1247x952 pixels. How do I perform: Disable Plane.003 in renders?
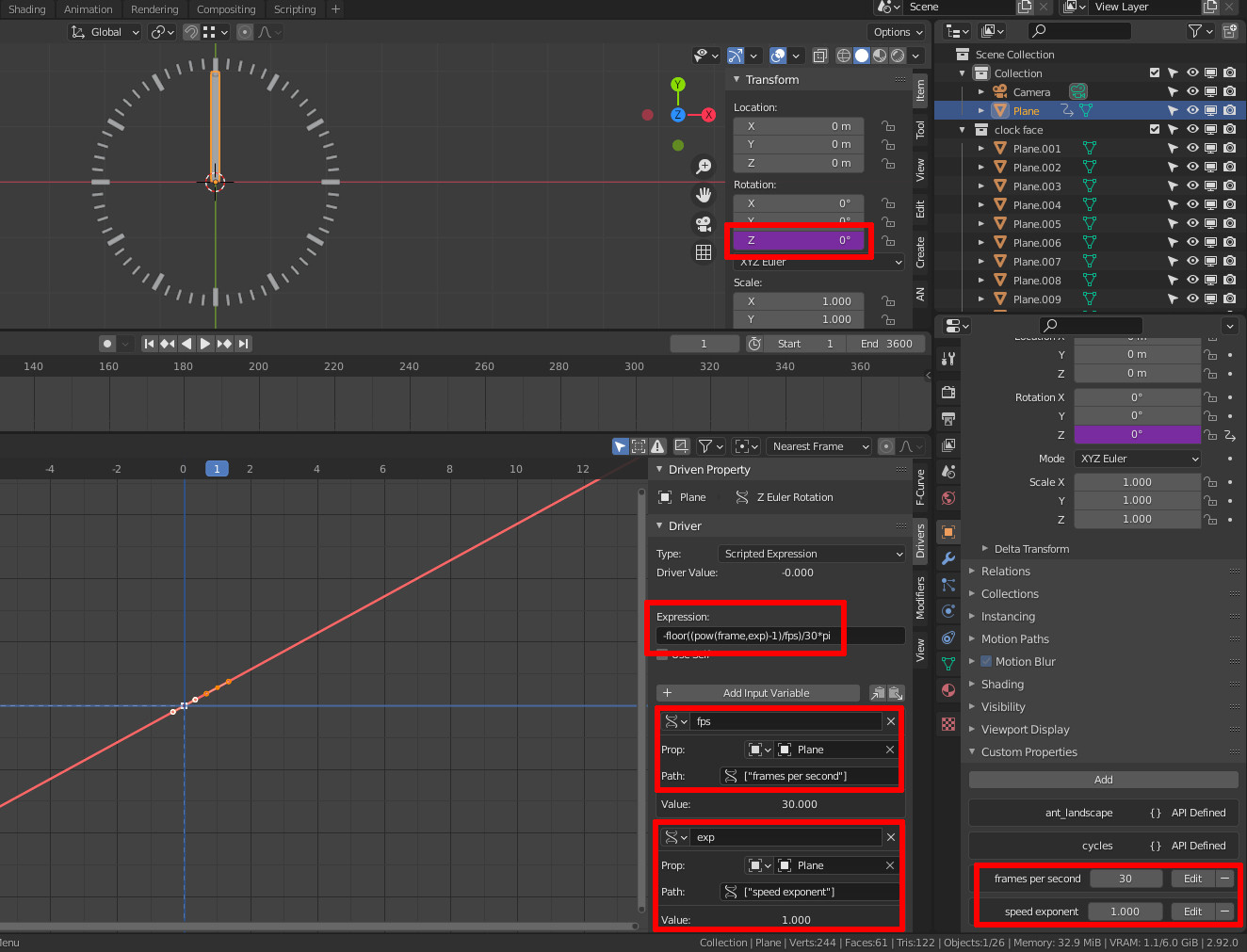tap(1230, 186)
